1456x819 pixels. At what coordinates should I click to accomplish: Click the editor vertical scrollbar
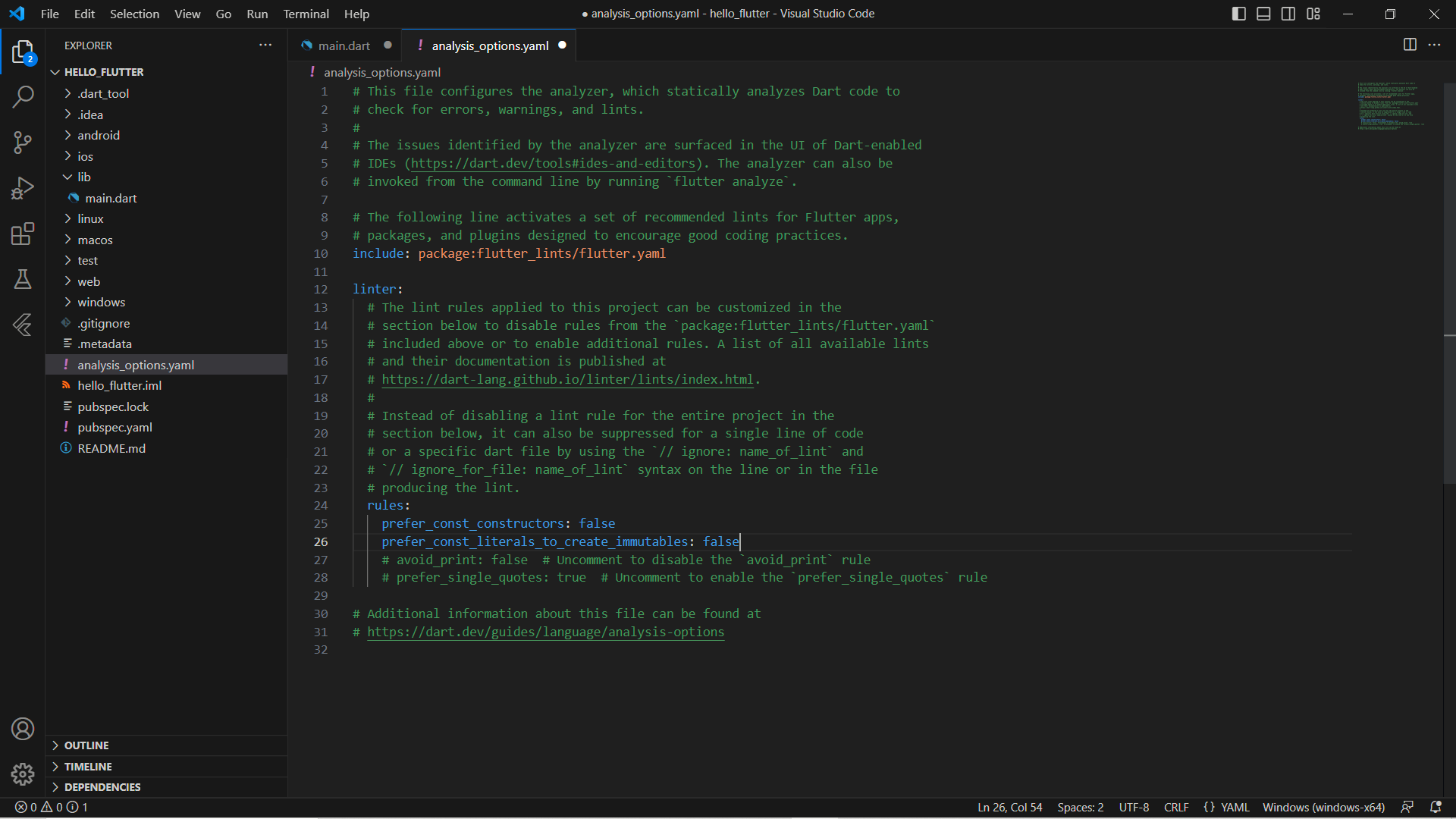1449,282
